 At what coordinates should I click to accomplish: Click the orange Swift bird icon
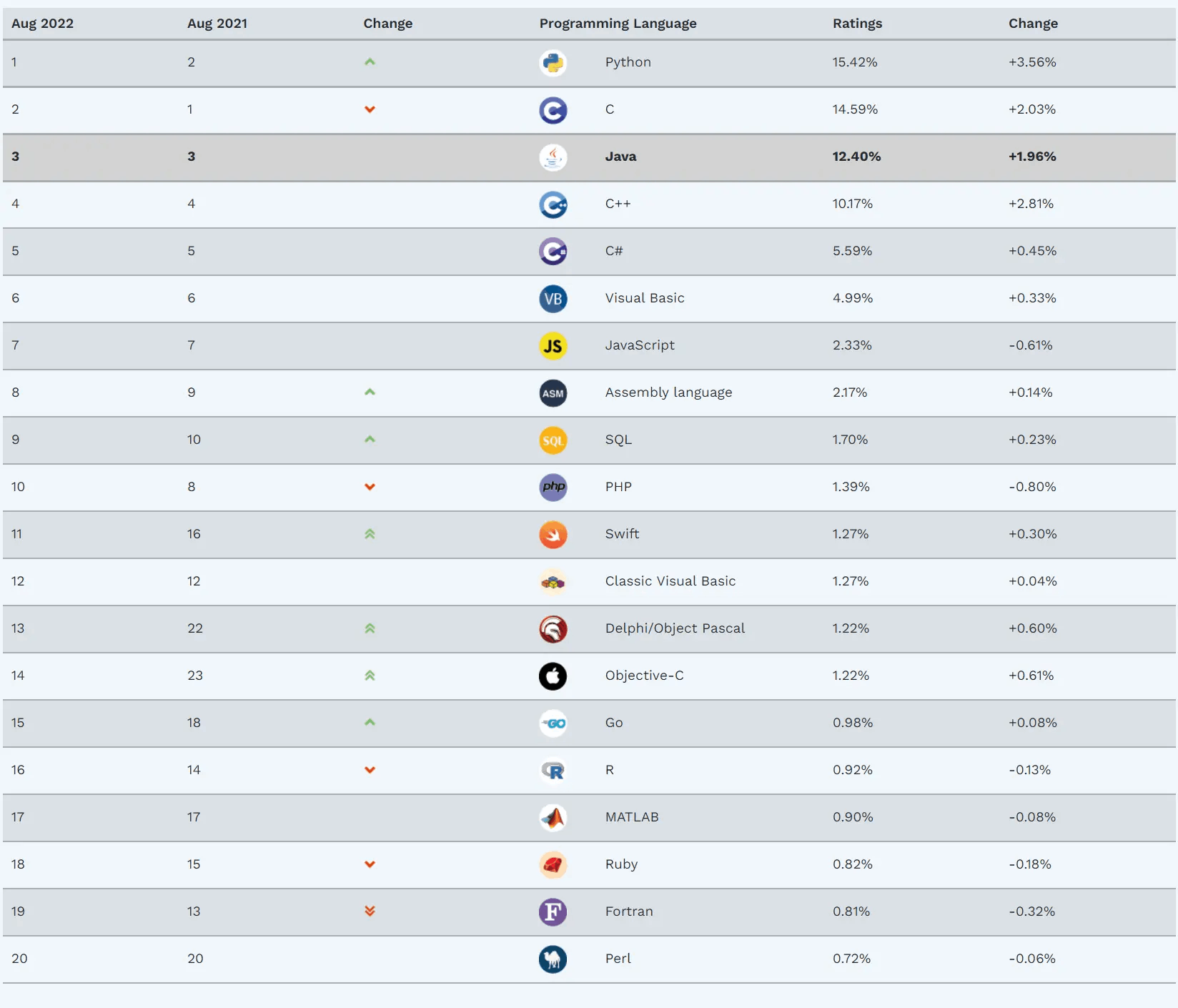553,535
